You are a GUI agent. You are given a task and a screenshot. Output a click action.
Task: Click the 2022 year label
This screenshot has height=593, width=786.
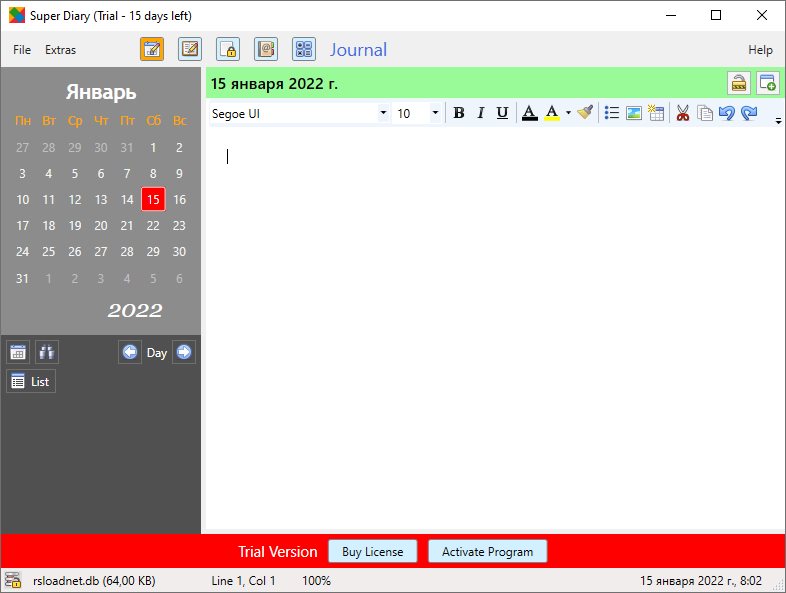pos(135,311)
